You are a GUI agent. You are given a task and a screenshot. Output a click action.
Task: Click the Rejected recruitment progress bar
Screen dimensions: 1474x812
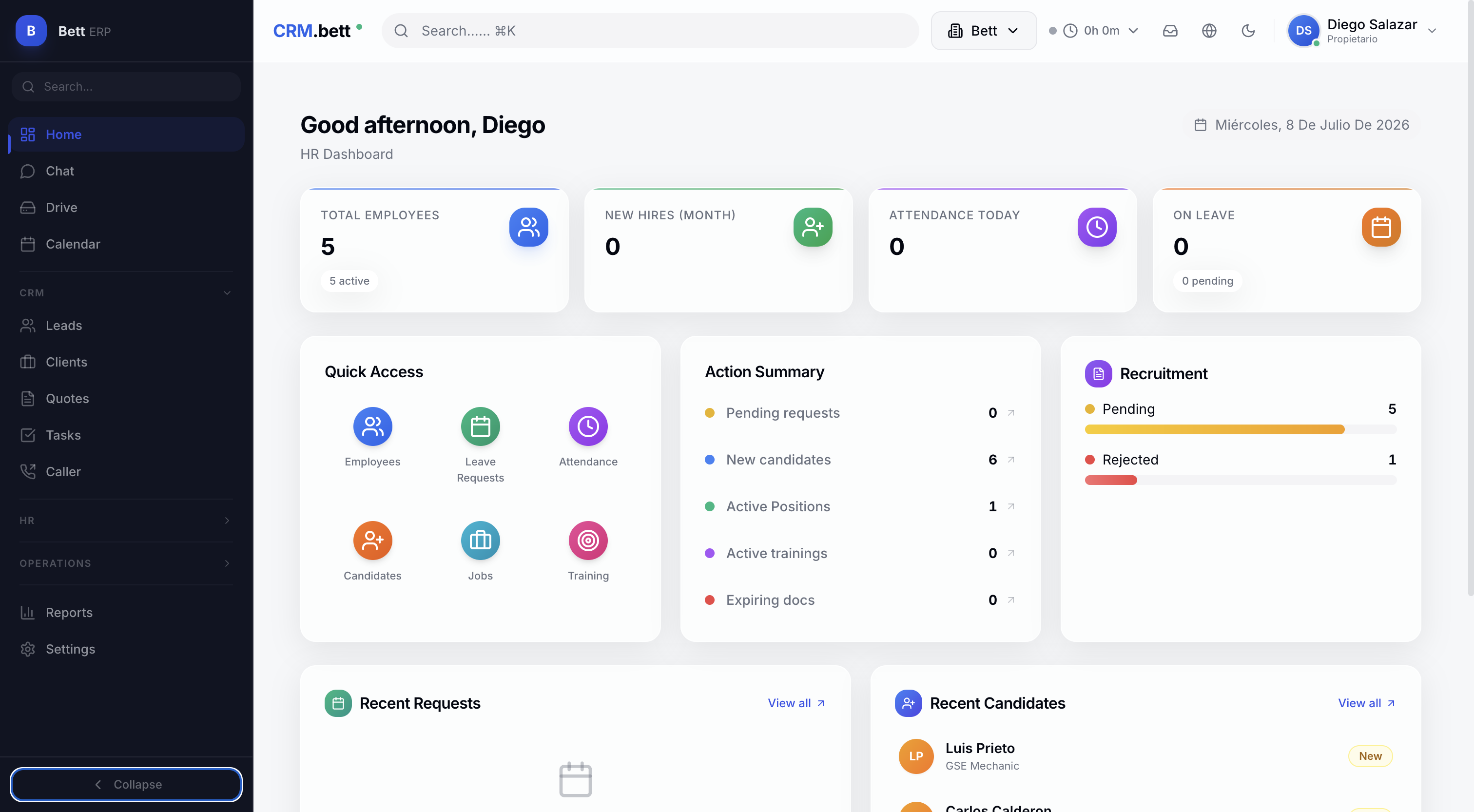(1241, 480)
